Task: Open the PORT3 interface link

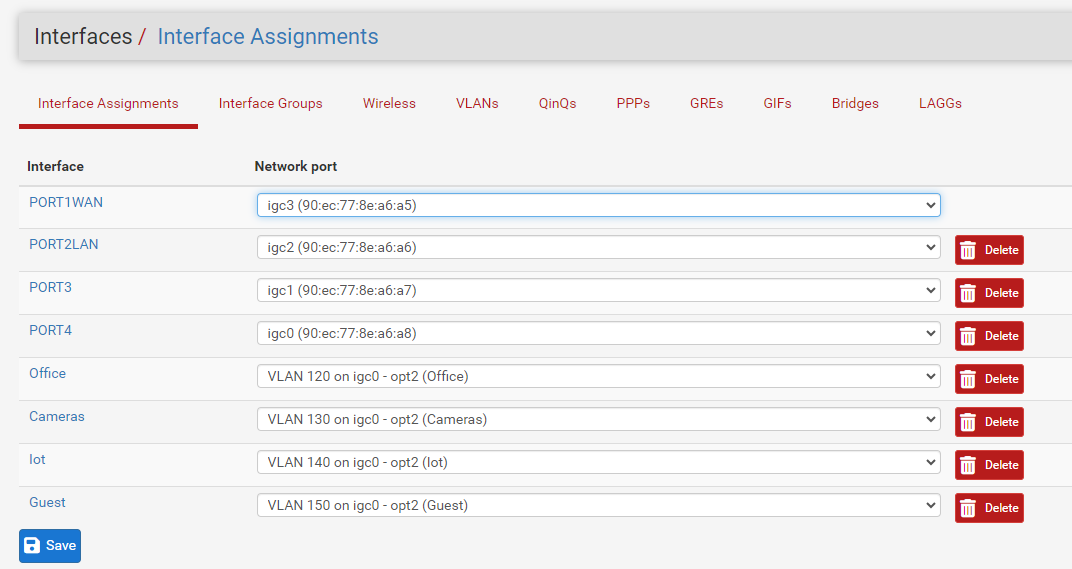Action: click(50, 287)
